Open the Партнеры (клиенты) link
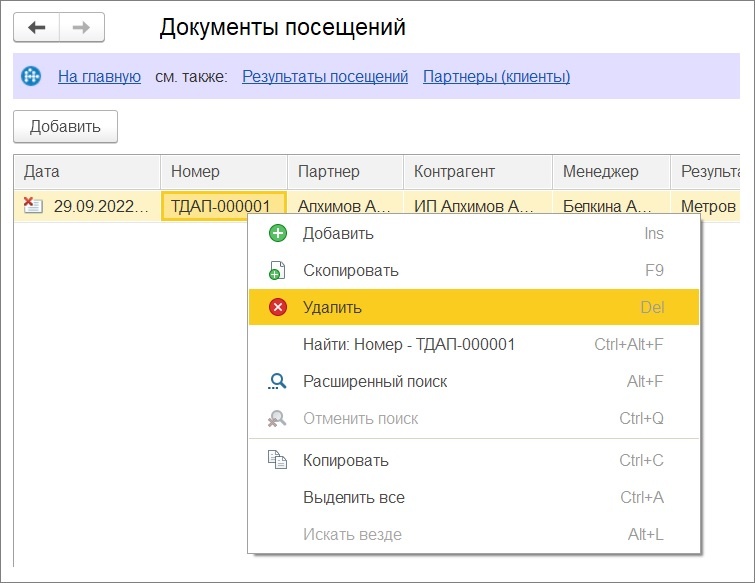The height and width of the screenshot is (583, 755). coord(496,77)
